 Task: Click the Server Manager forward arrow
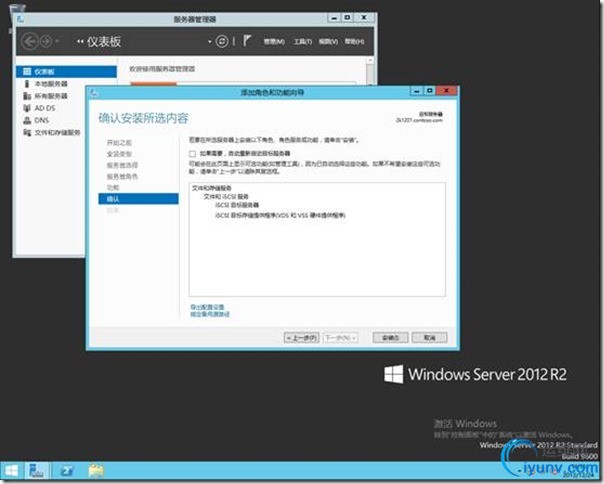pyautogui.click(x=46, y=41)
